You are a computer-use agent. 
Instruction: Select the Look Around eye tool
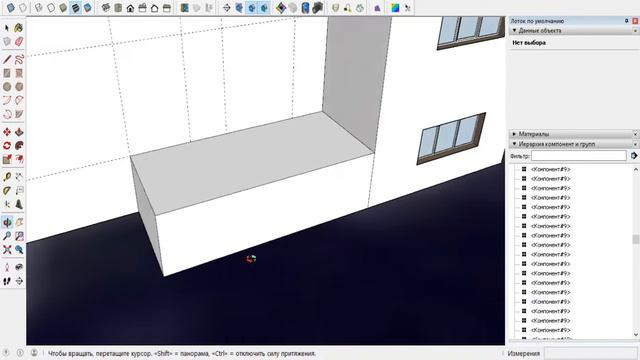19,267
